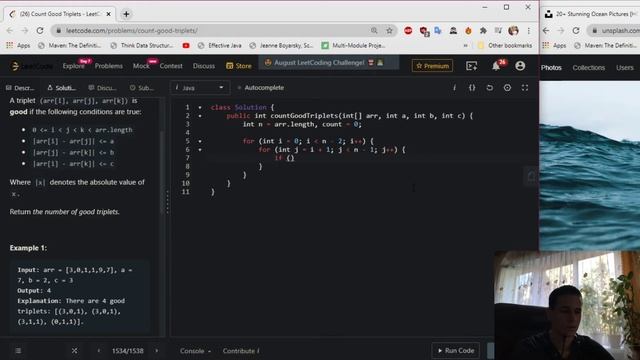Click the format code braces icon
This screenshot has width=640, height=360.
pyautogui.click(x=472, y=88)
